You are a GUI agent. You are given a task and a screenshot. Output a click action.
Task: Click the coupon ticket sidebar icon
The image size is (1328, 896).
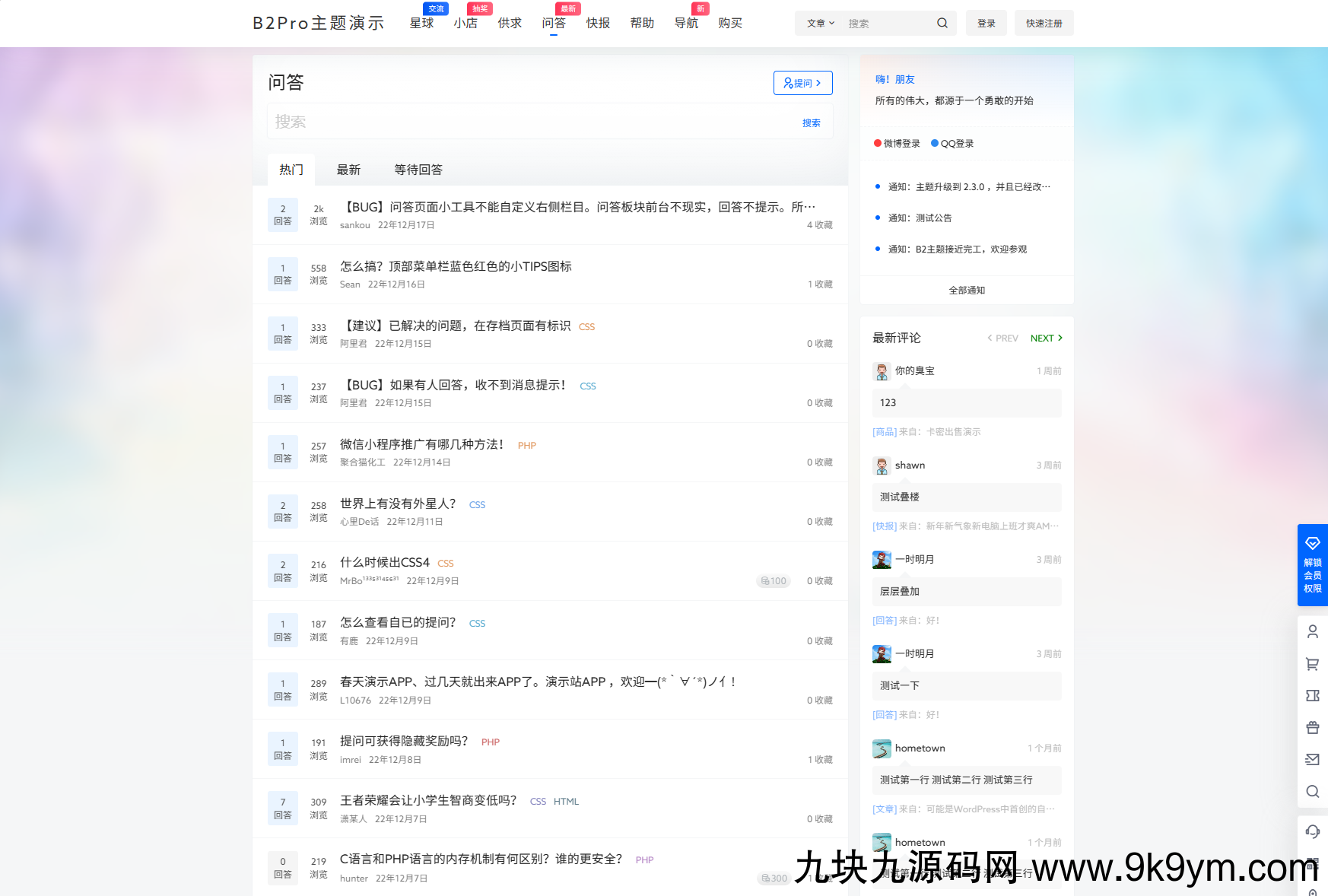click(1312, 696)
